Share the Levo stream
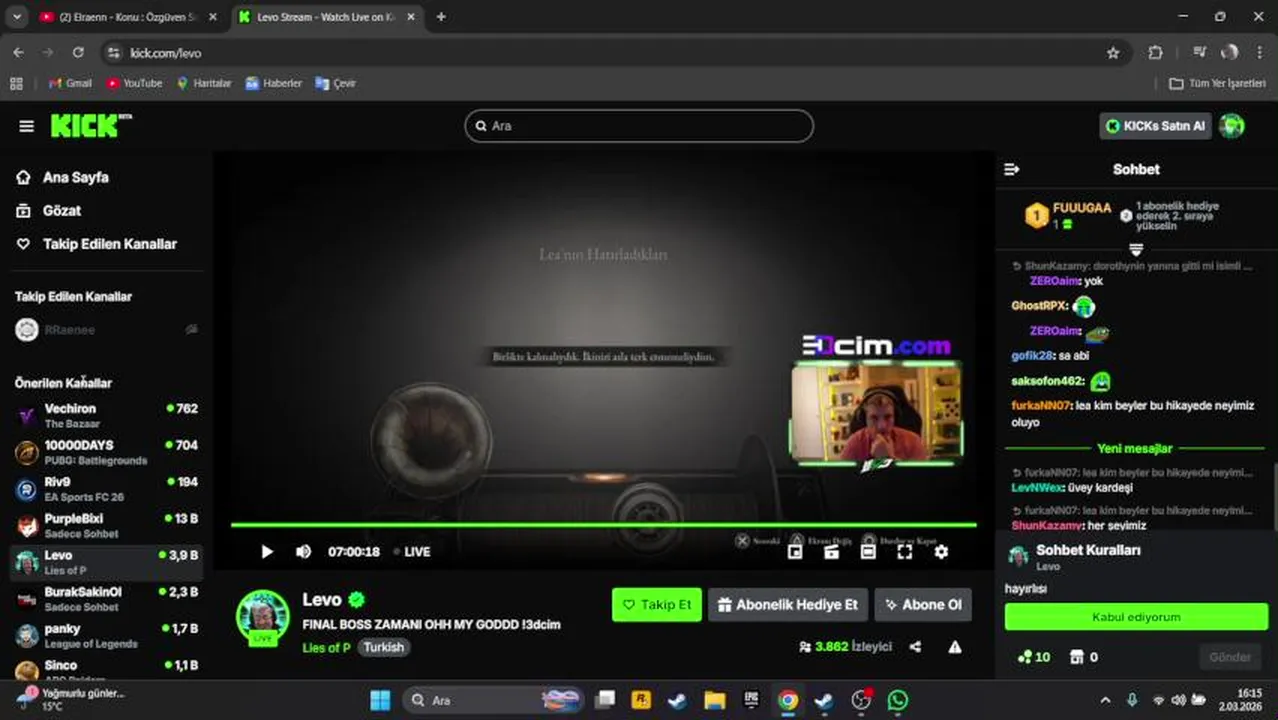 [x=915, y=647]
